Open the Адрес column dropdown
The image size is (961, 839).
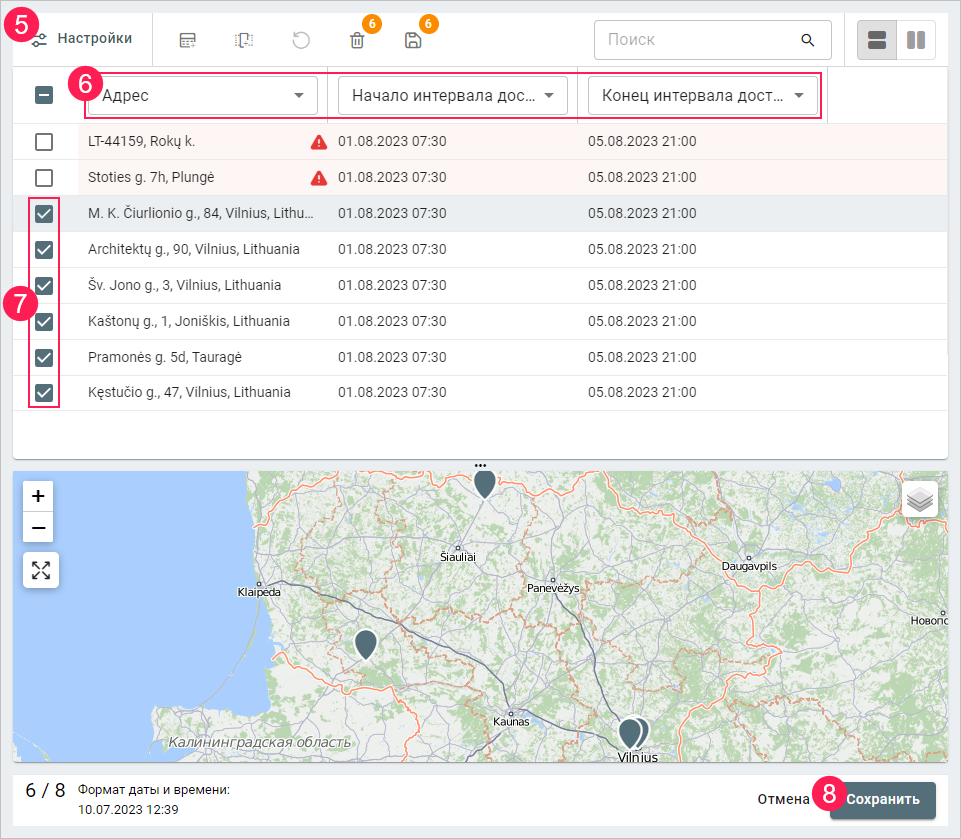pos(203,96)
